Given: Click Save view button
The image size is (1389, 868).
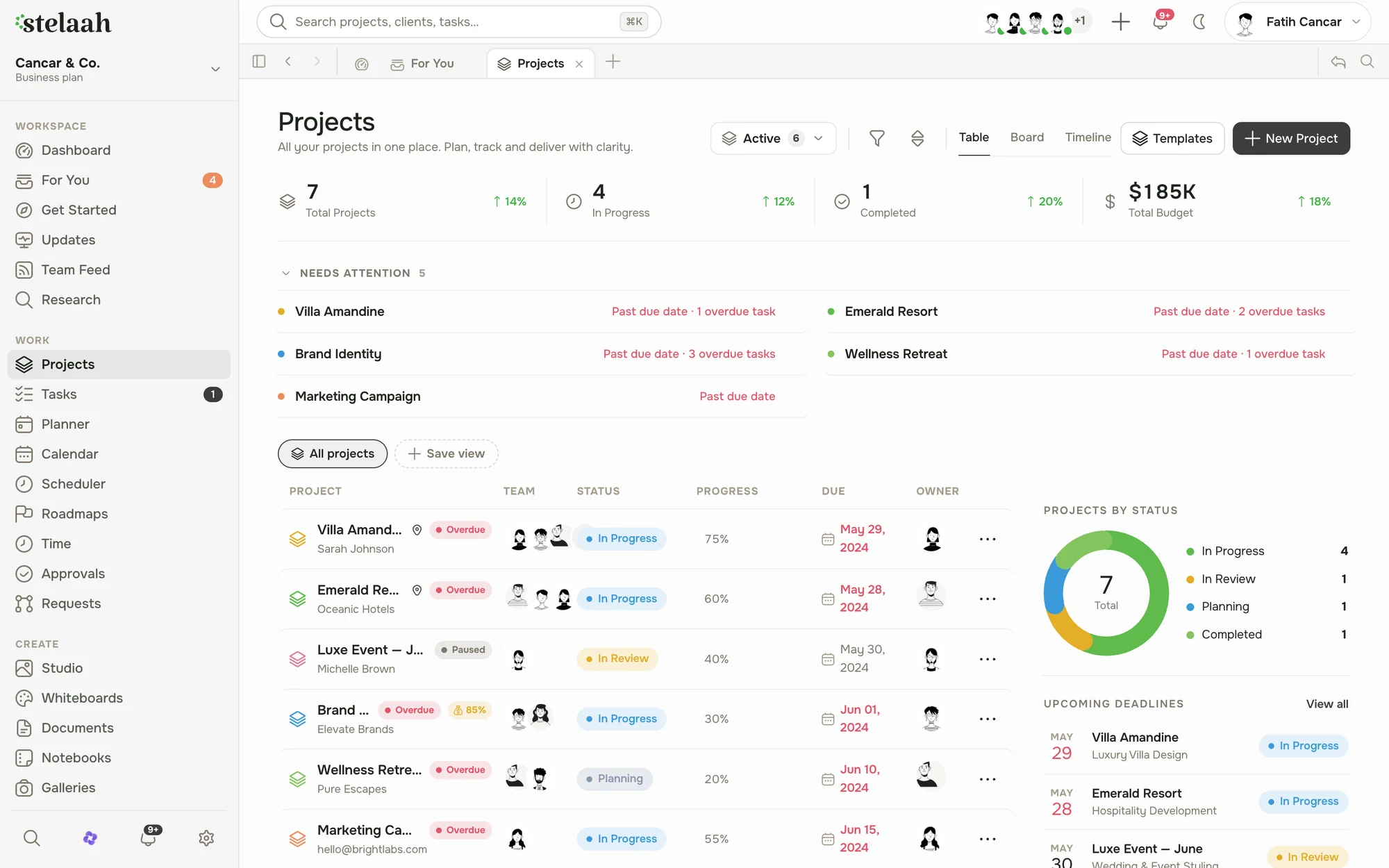Looking at the screenshot, I should click(x=447, y=453).
